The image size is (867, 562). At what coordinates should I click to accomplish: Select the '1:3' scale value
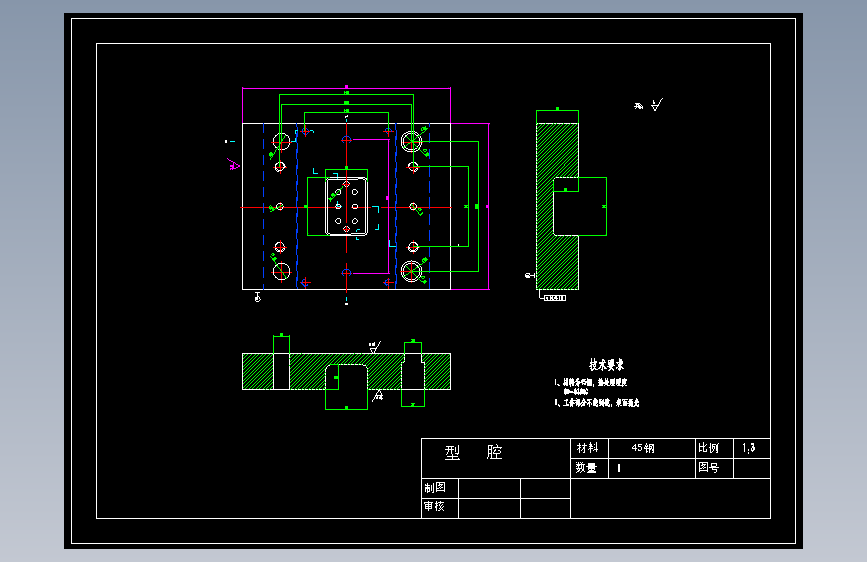[x=749, y=448]
